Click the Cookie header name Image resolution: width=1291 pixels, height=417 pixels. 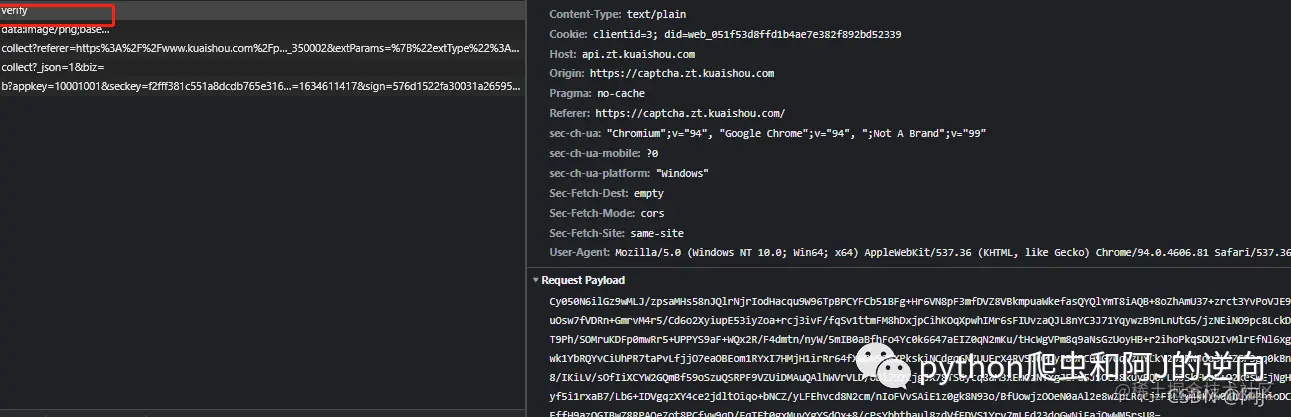coord(567,34)
